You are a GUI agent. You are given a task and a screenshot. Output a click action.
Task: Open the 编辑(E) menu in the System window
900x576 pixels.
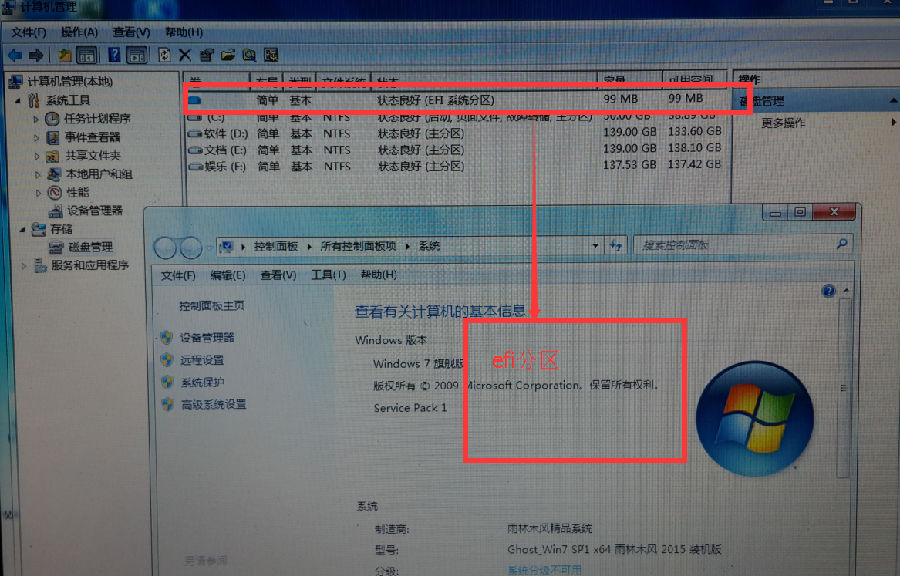coord(228,276)
